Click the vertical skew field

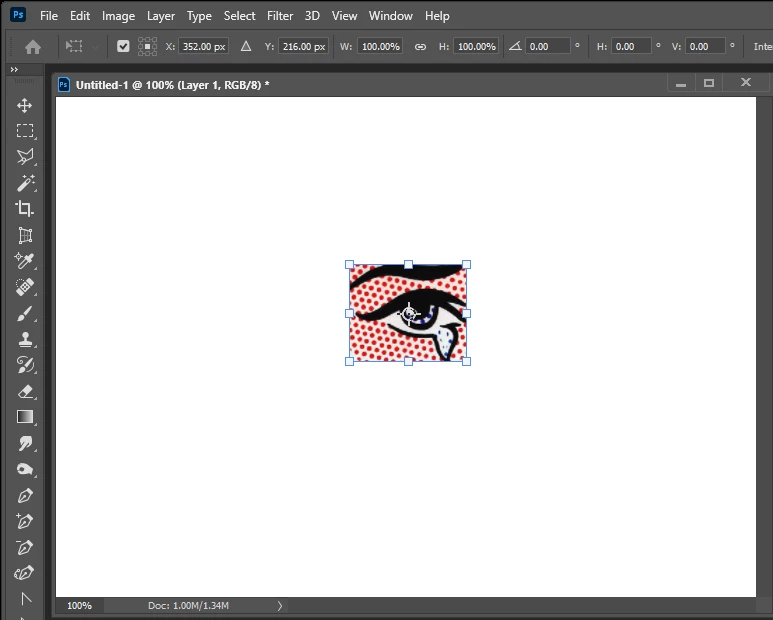[705, 46]
